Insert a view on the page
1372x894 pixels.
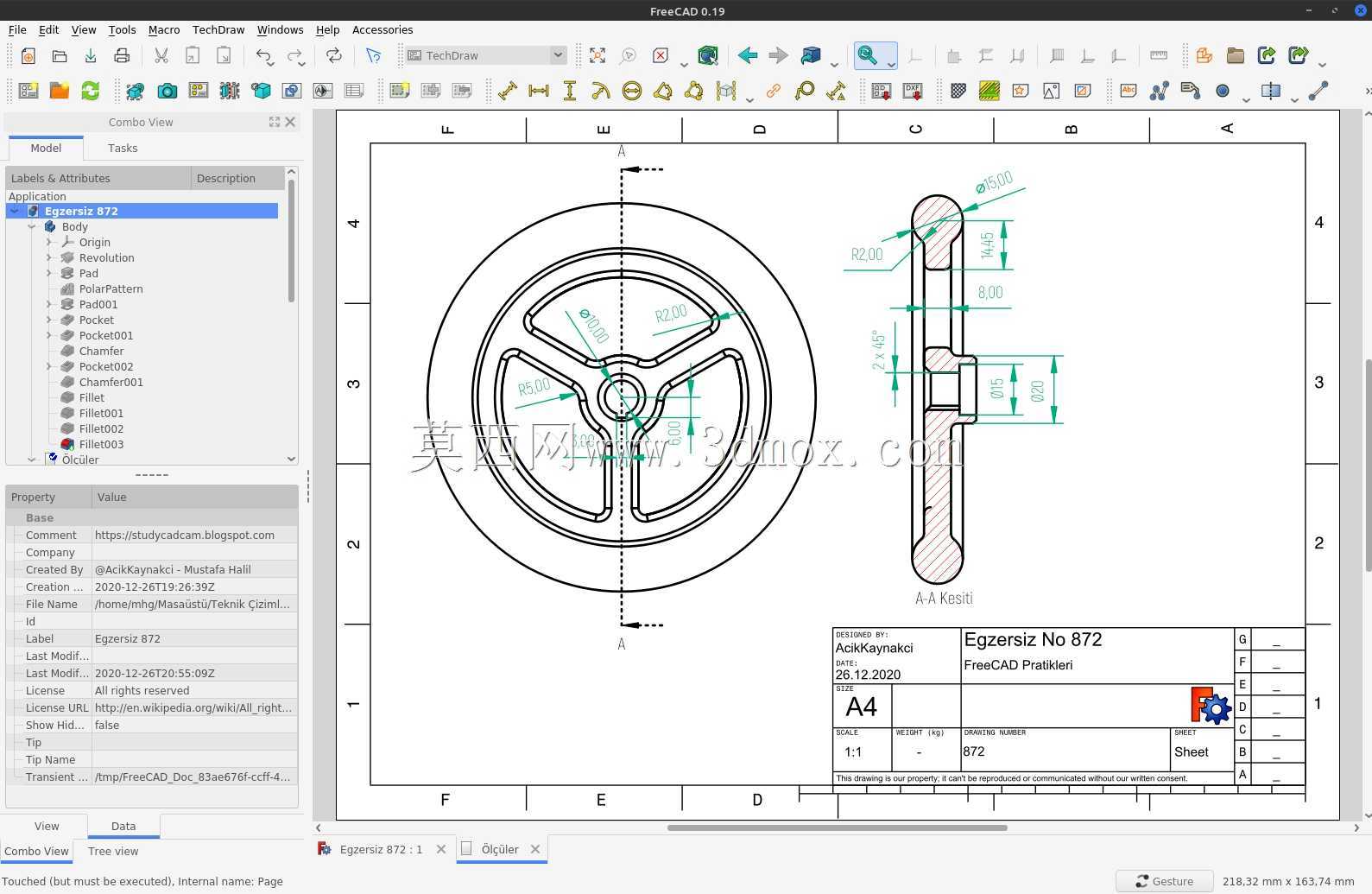(136, 91)
